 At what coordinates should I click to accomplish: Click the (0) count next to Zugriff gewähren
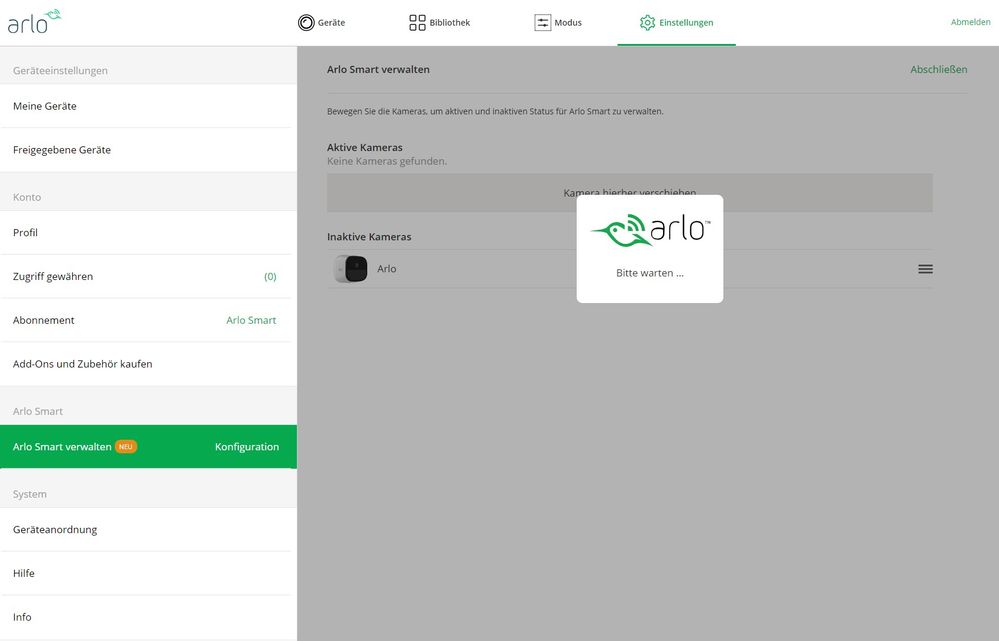click(x=270, y=277)
